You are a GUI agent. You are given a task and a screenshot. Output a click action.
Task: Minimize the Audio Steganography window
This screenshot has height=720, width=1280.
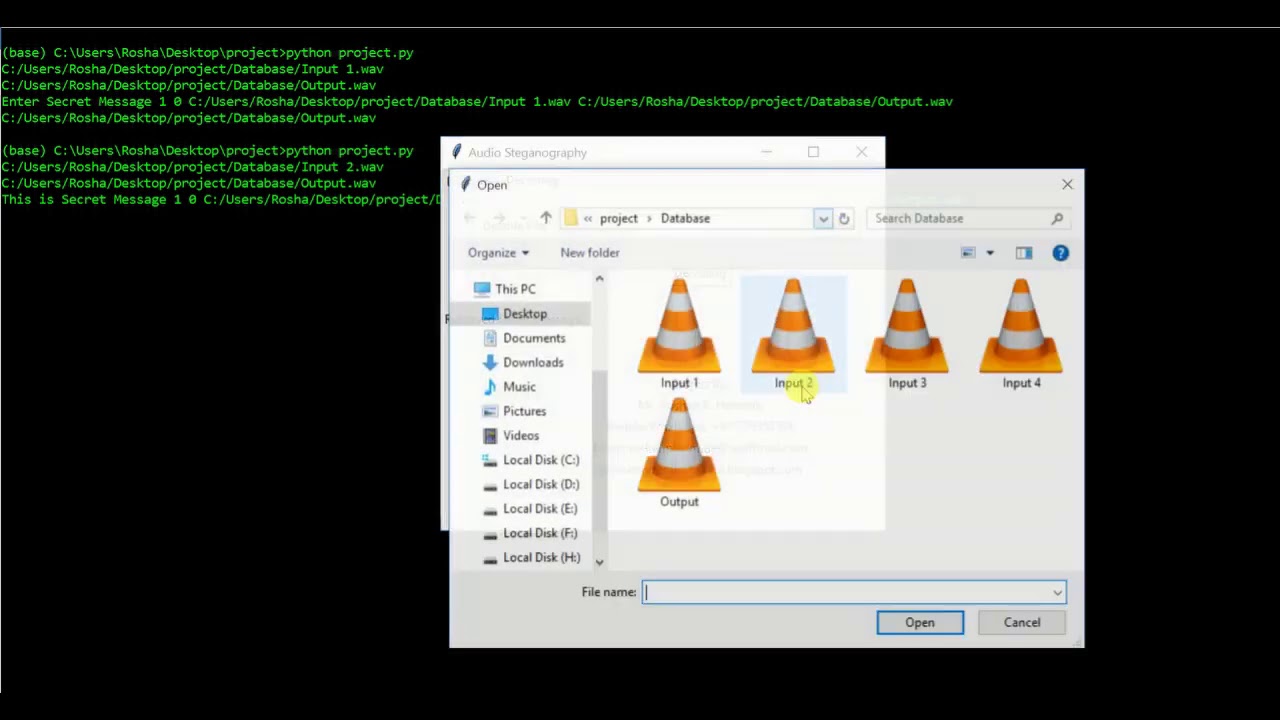pos(767,152)
